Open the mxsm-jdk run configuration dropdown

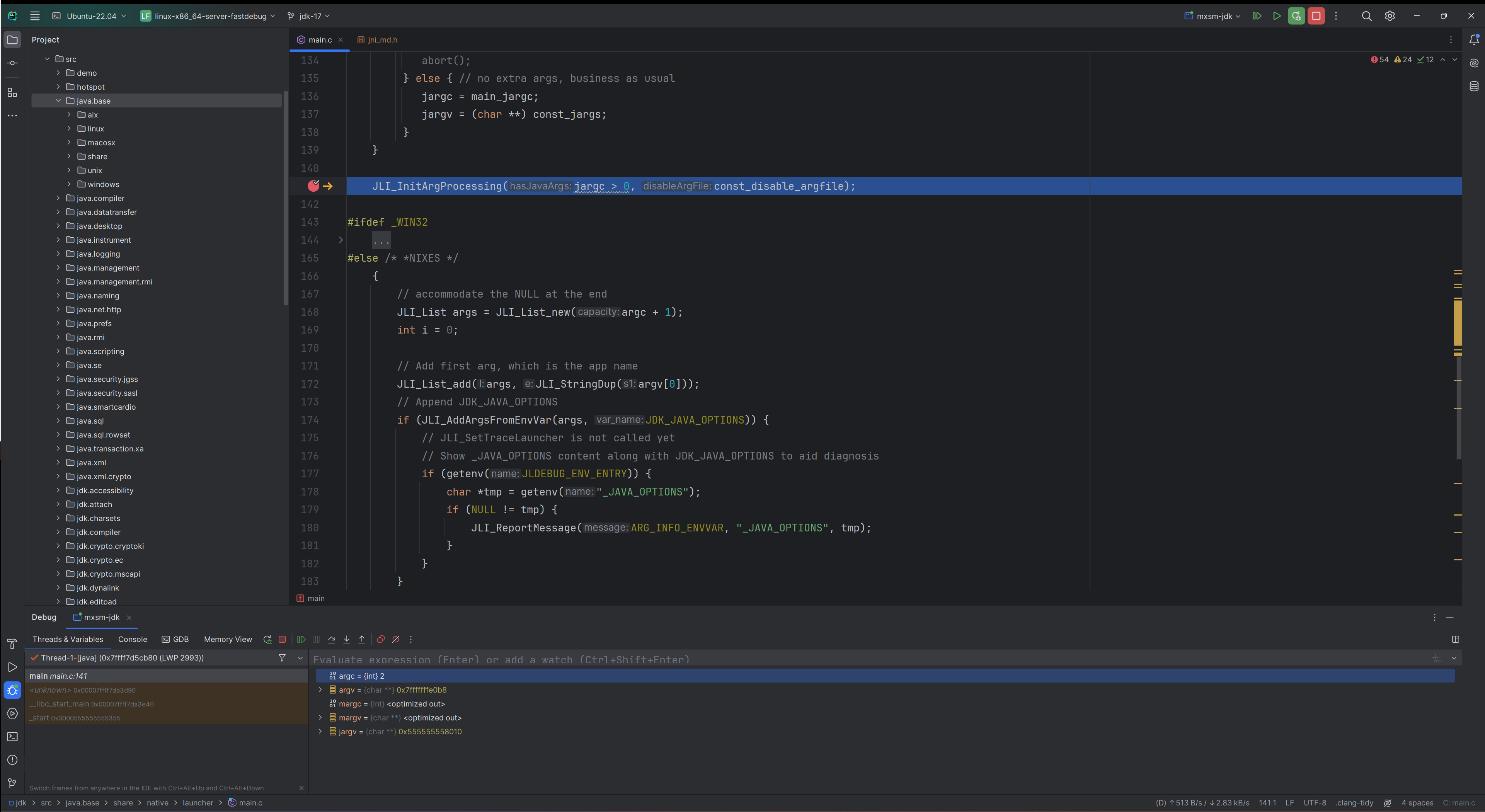click(1214, 16)
